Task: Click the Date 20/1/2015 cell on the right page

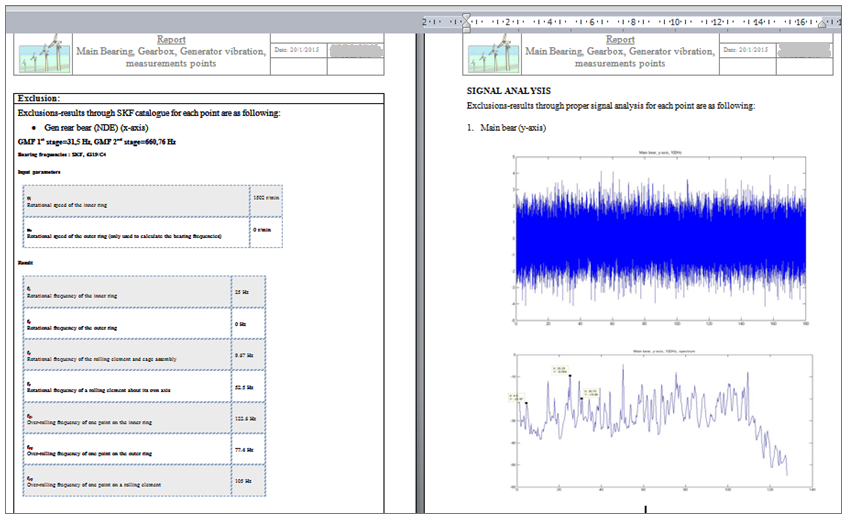Action: (x=747, y=50)
